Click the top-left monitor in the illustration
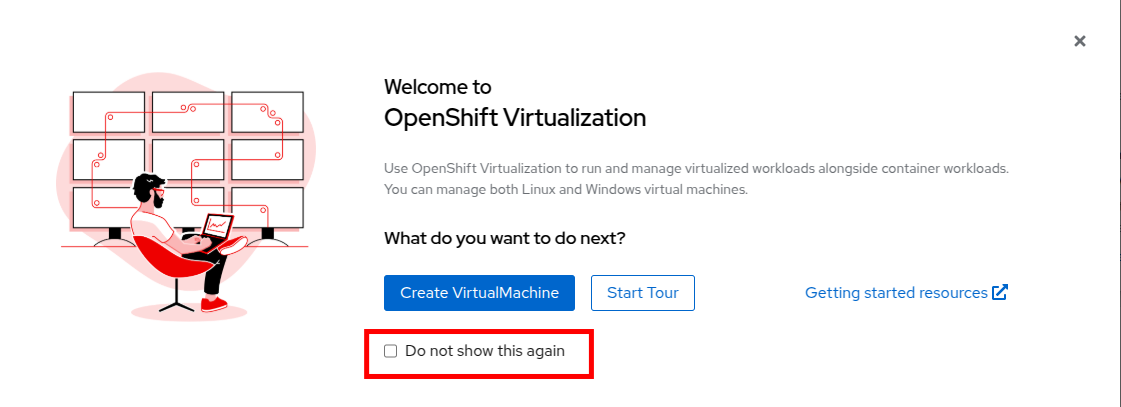Viewport: 1121px width, 407px height. (x=108, y=112)
